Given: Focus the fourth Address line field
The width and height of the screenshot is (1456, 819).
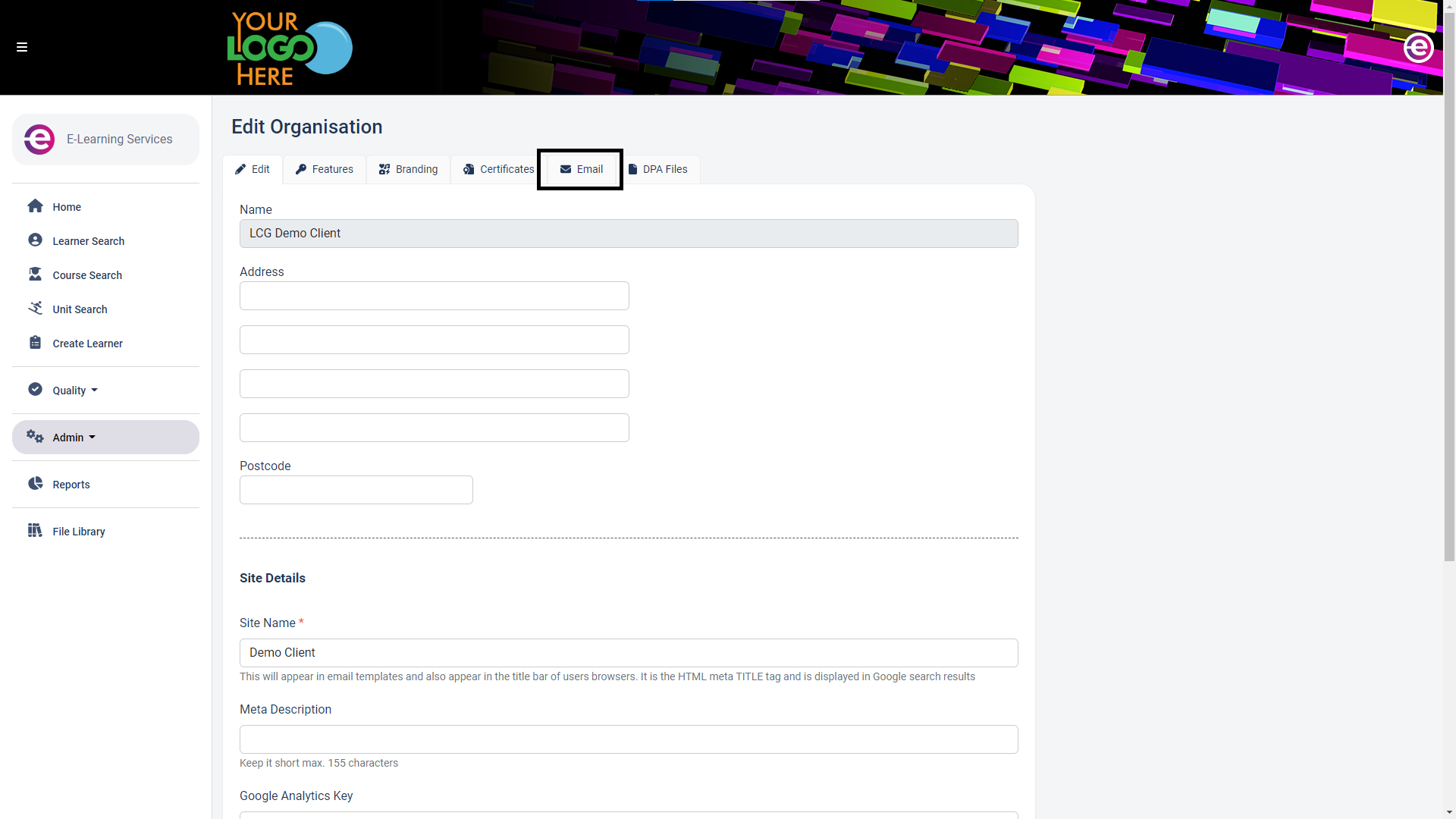Looking at the screenshot, I should click(x=435, y=428).
